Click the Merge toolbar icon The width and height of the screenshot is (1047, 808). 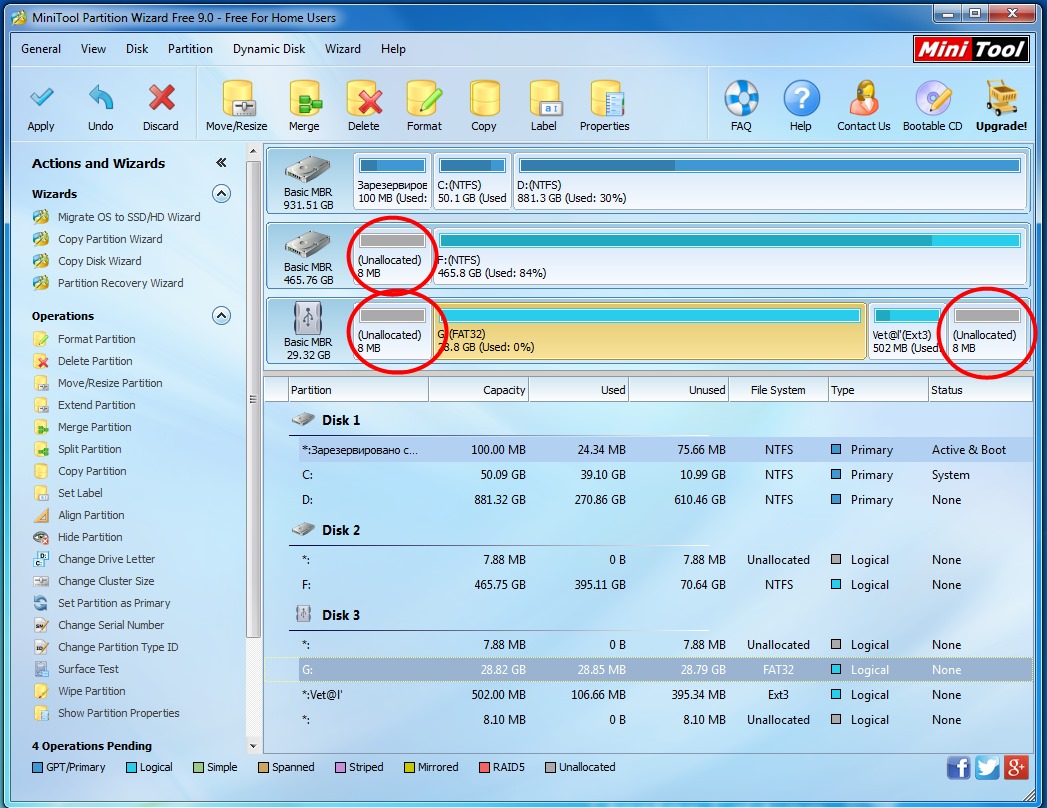tap(304, 97)
